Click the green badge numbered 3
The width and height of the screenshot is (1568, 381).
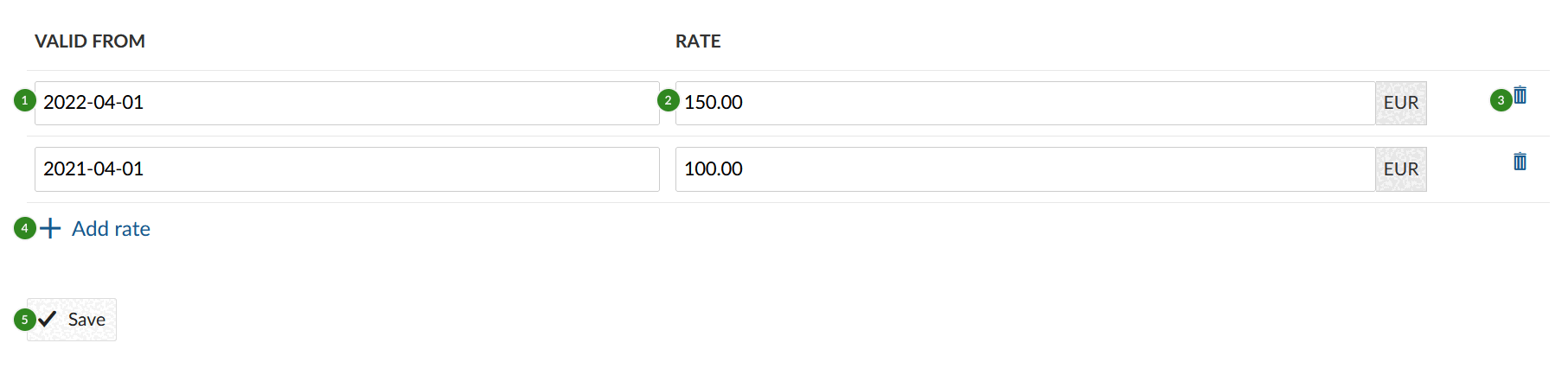[x=1501, y=101]
